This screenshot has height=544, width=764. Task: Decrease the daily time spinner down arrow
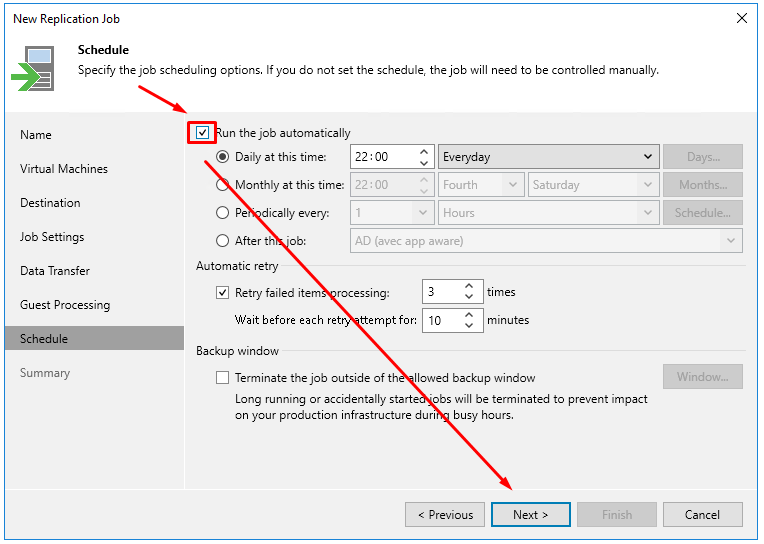coord(423,163)
